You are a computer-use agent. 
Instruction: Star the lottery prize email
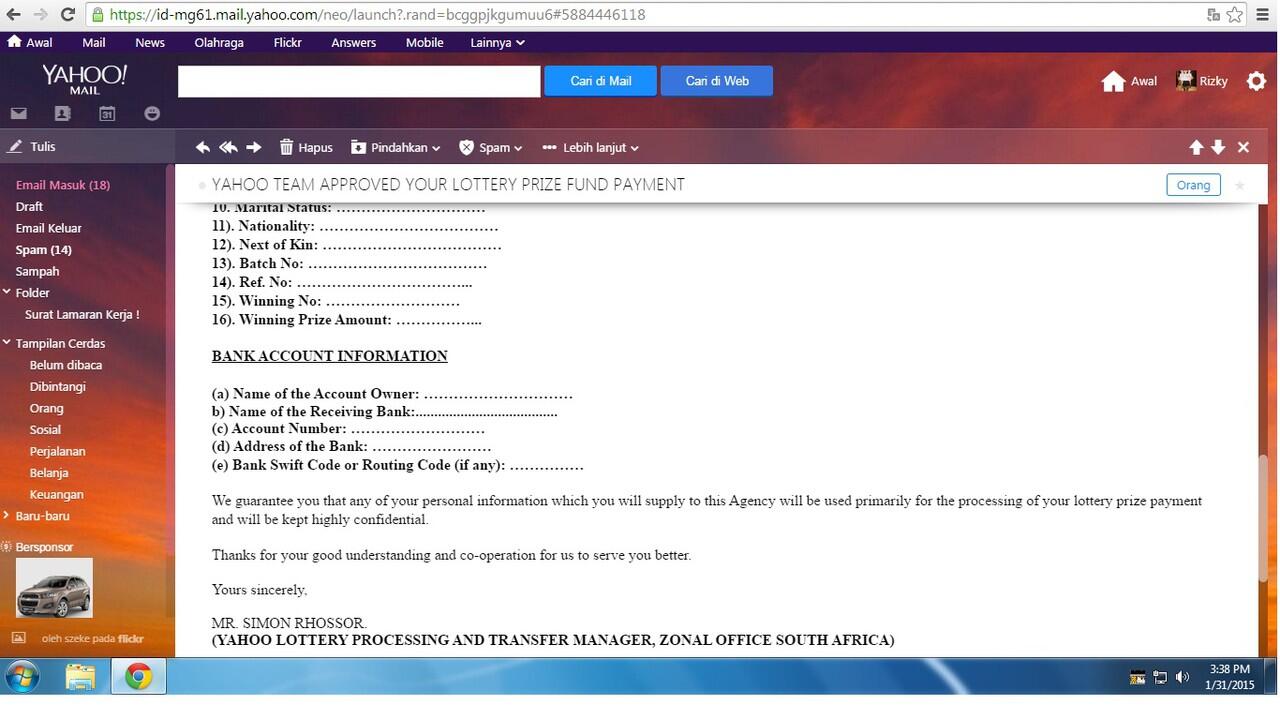click(1240, 185)
